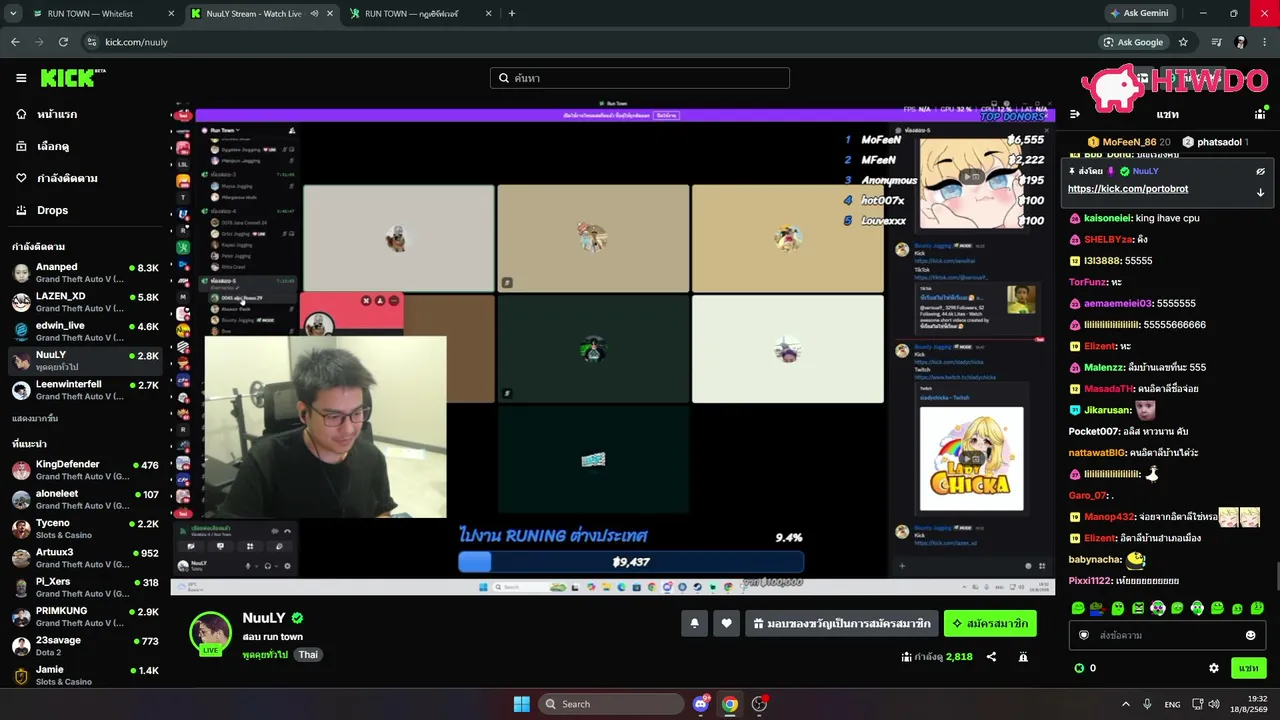Image resolution: width=1280 pixels, height=720 pixels.
Task: Click the browser address bar URL
Action: pos(136,42)
